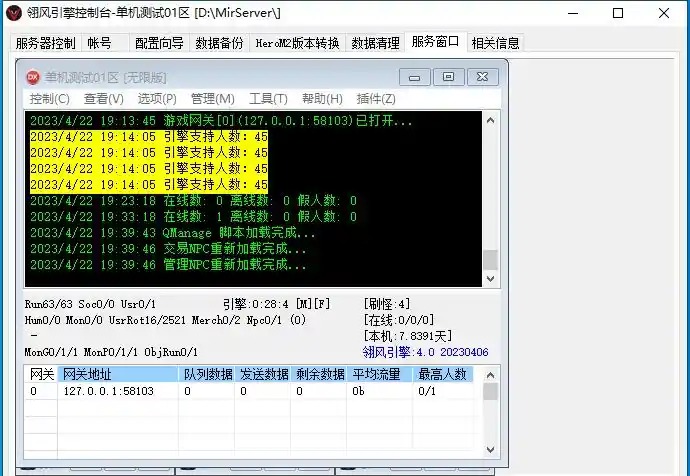Open the 服务器控制 tab
Viewport: 690px width, 476px height.
45,43
